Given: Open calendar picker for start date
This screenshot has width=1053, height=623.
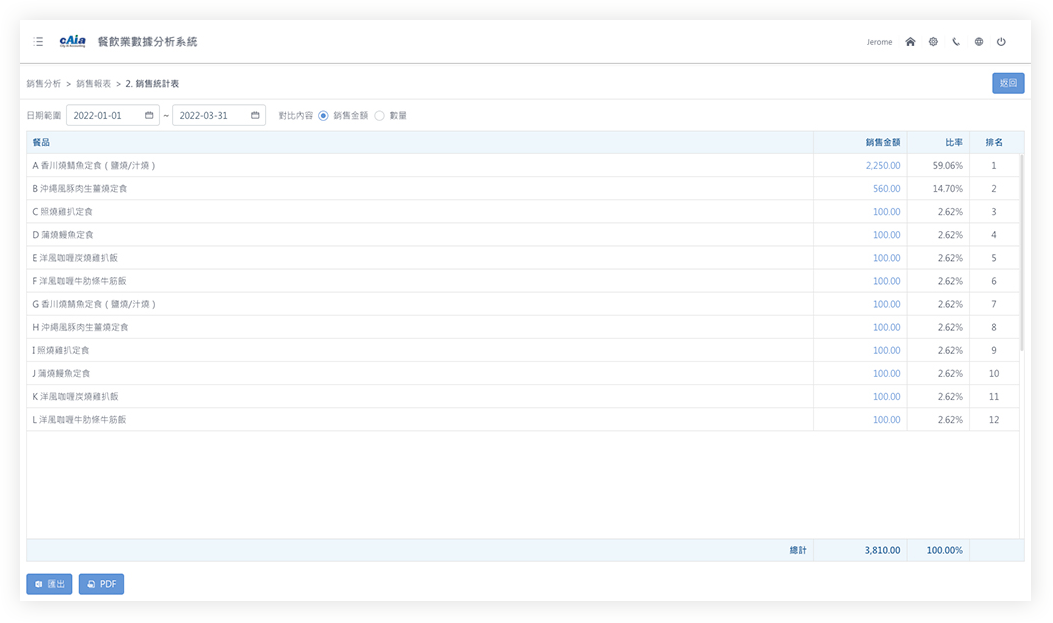Looking at the screenshot, I should pyautogui.click(x=149, y=115).
